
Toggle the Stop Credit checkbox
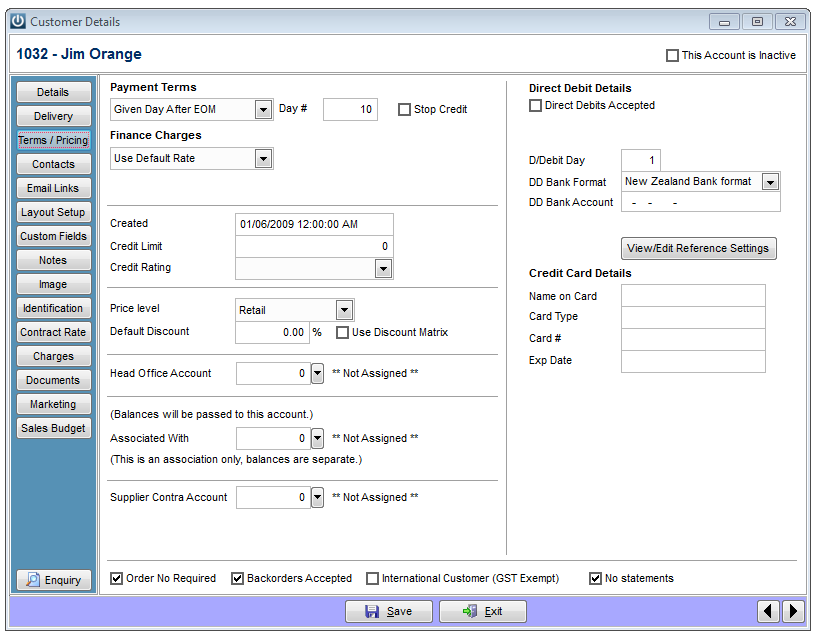point(404,109)
